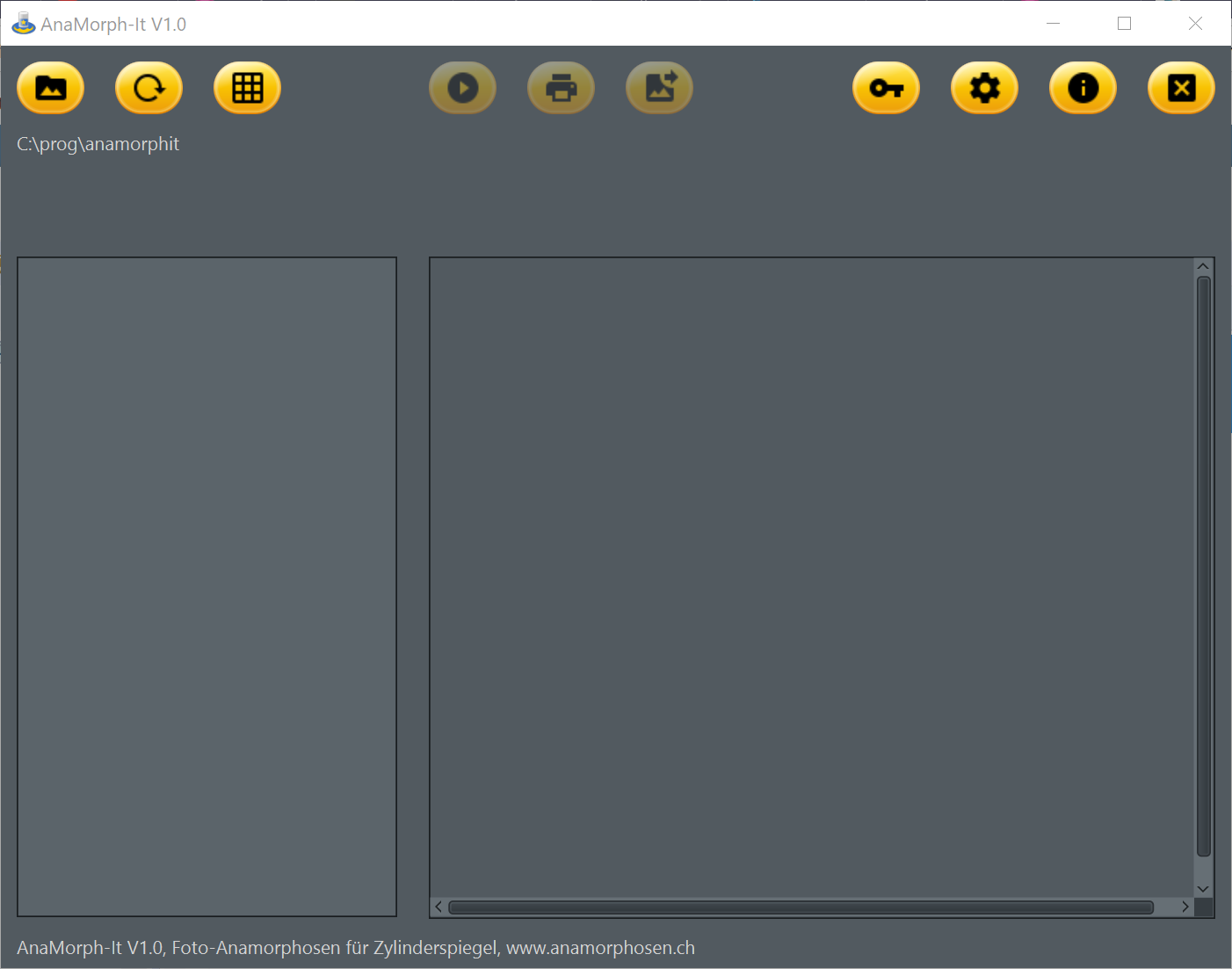Click inside the left source image panel
1232x969 pixels.
point(207,586)
